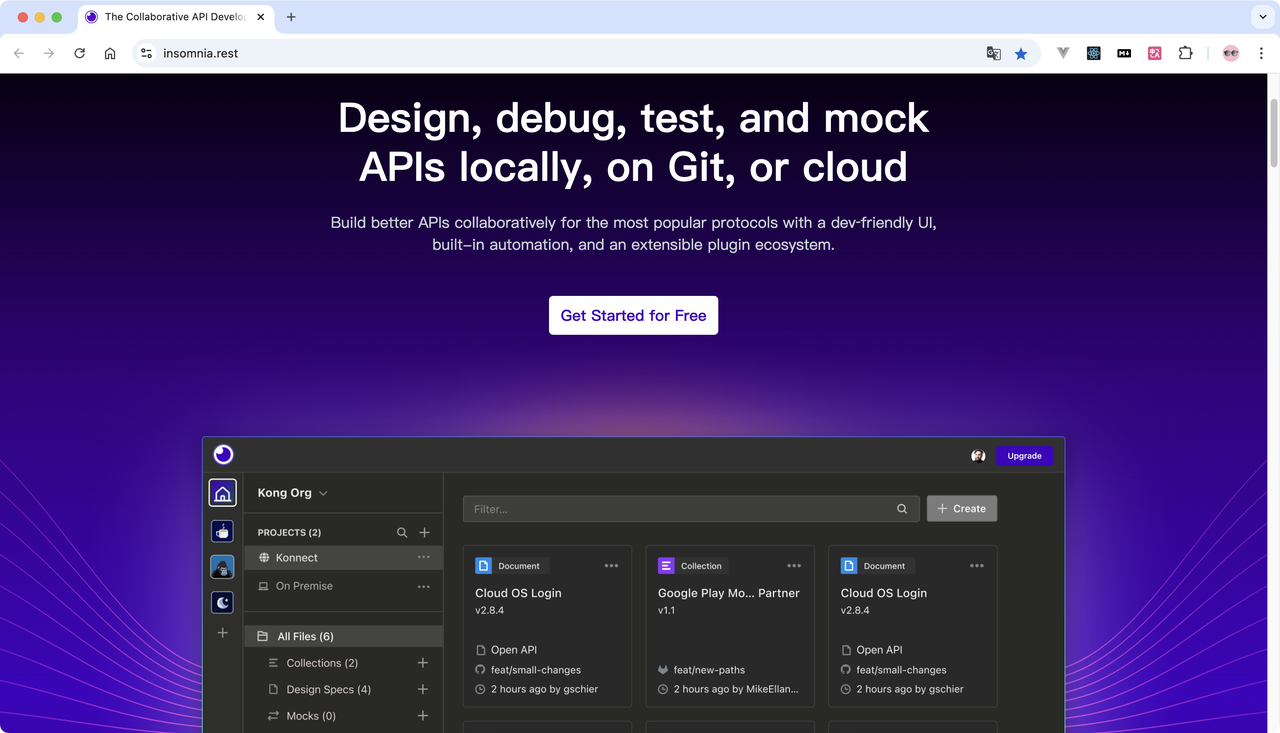Select All Files (6)
1280x733 pixels.
(343, 636)
